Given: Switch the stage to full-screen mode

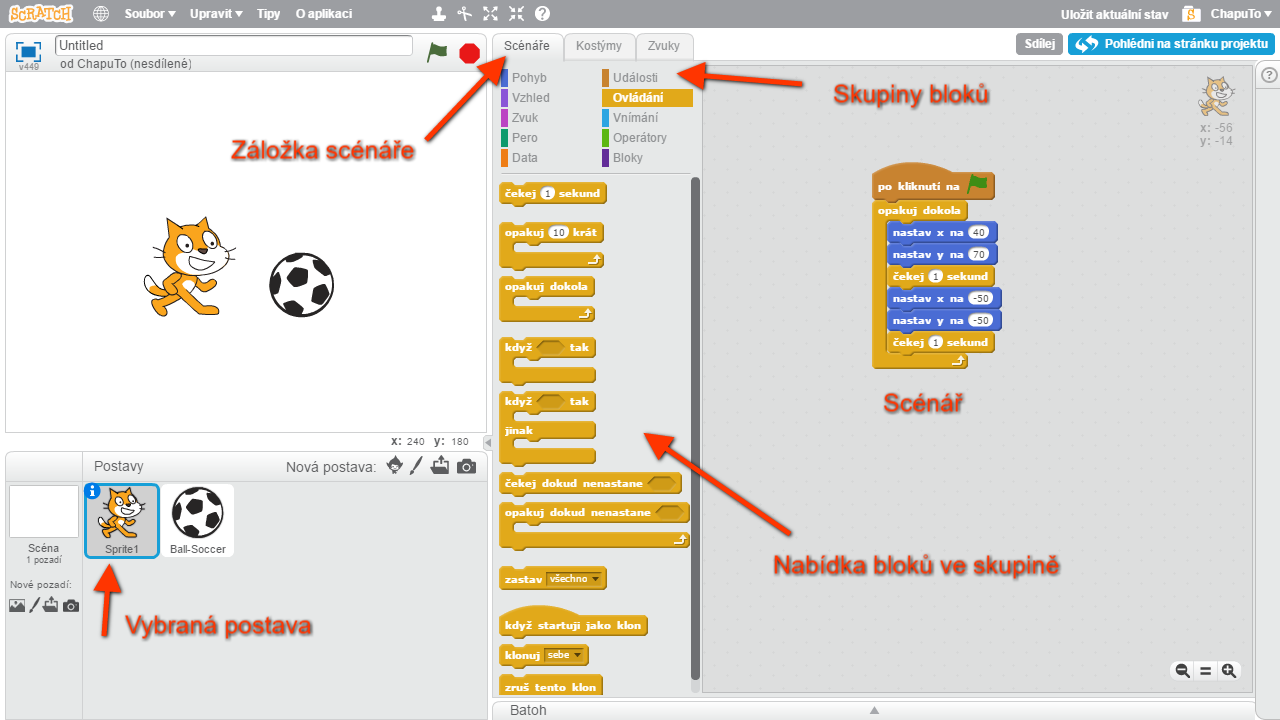Looking at the screenshot, I should click(x=28, y=52).
